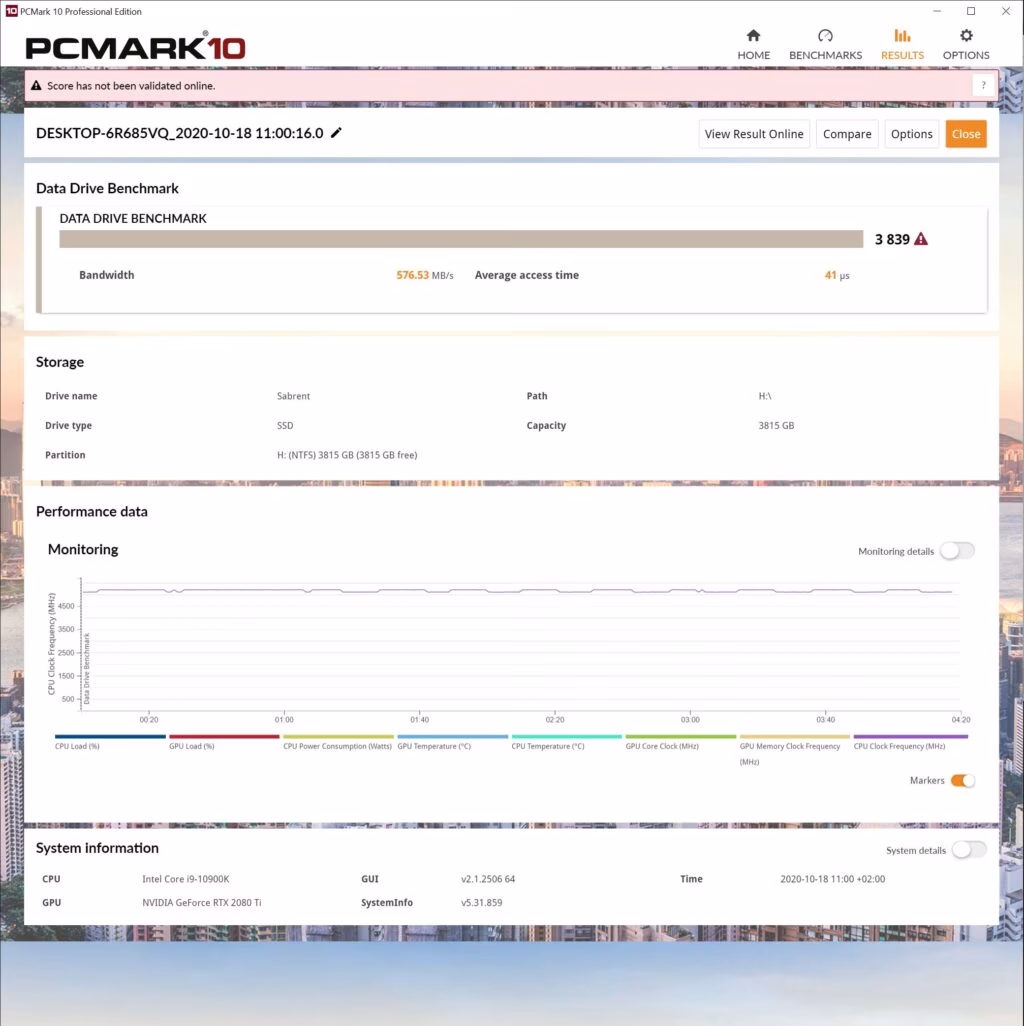This screenshot has width=1024, height=1026.
Task: Maximize the PCMark 10 window
Action: pos(971,11)
